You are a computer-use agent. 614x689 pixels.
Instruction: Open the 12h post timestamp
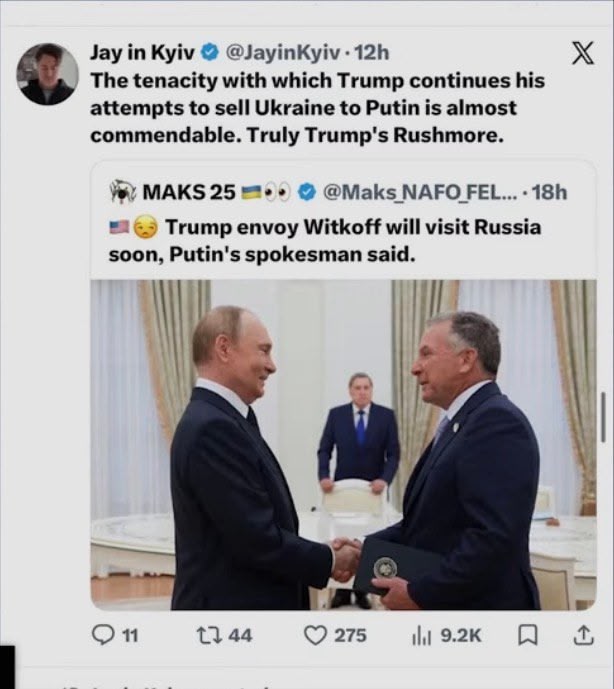(372, 53)
